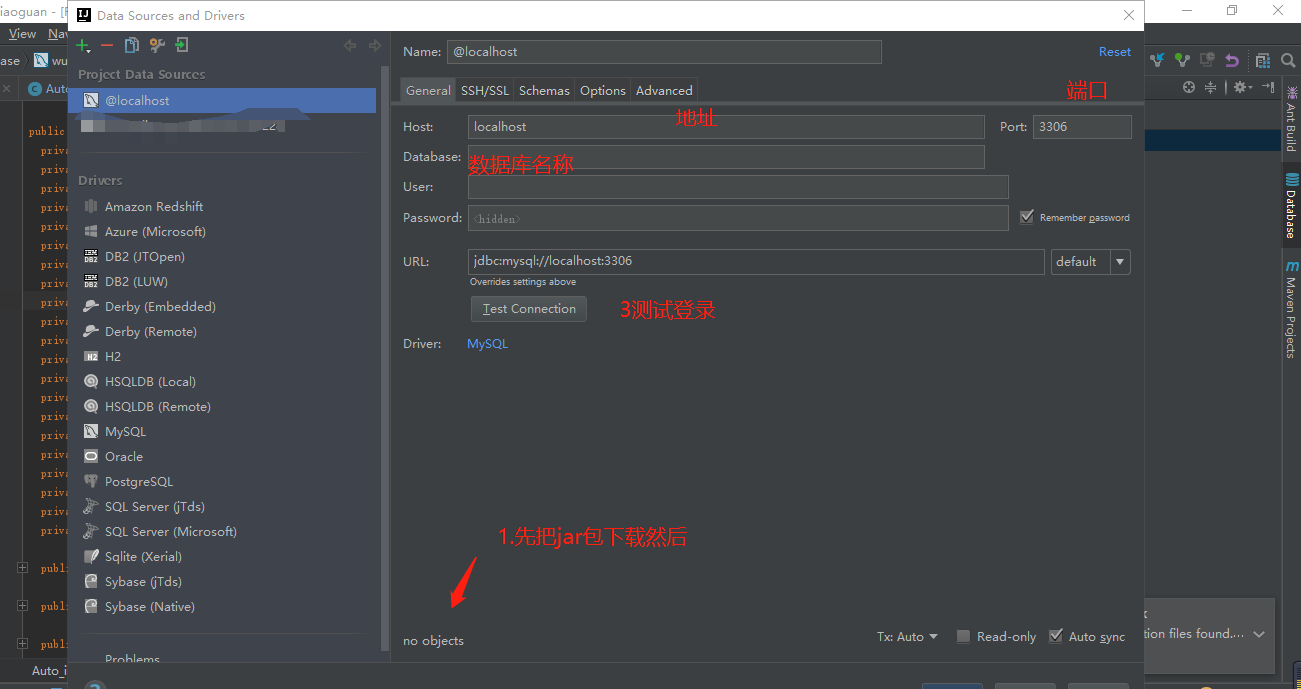Click the Search Everywhere magnifier icon

click(x=1287, y=60)
